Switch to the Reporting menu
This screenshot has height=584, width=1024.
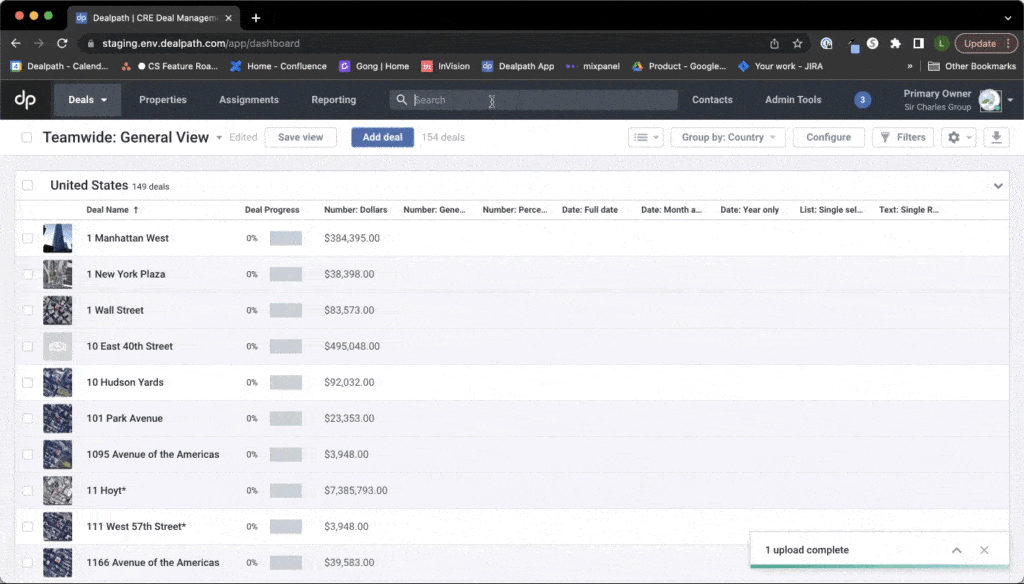pos(333,99)
